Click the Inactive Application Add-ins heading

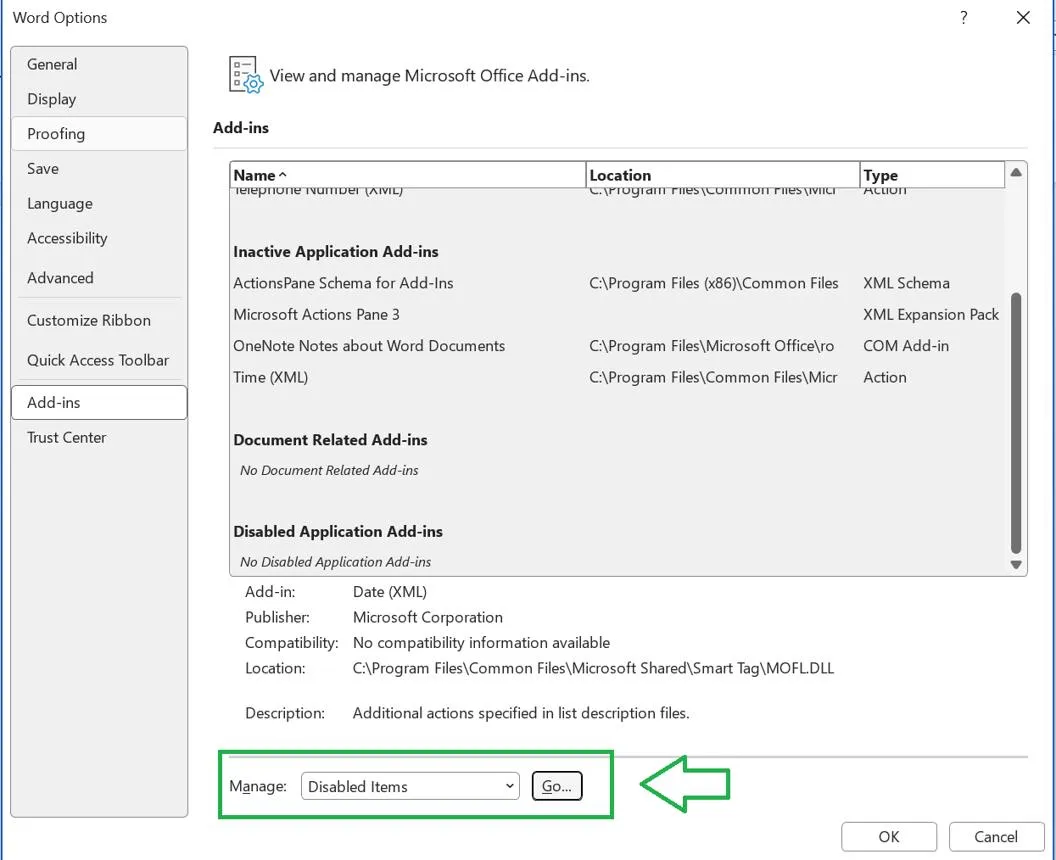click(335, 252)
